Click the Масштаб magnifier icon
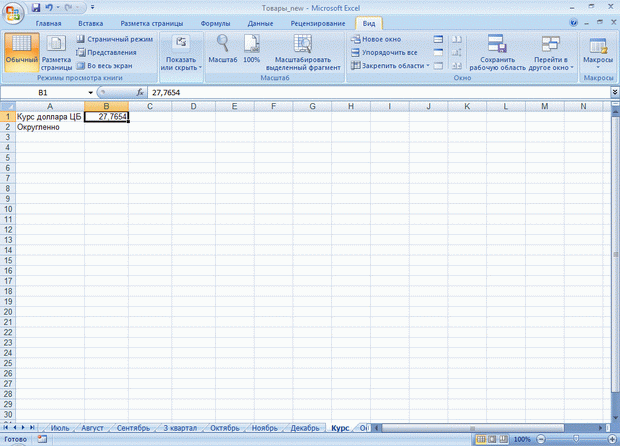The height and width of the screenshot is (446, 620). coord(223,43)
